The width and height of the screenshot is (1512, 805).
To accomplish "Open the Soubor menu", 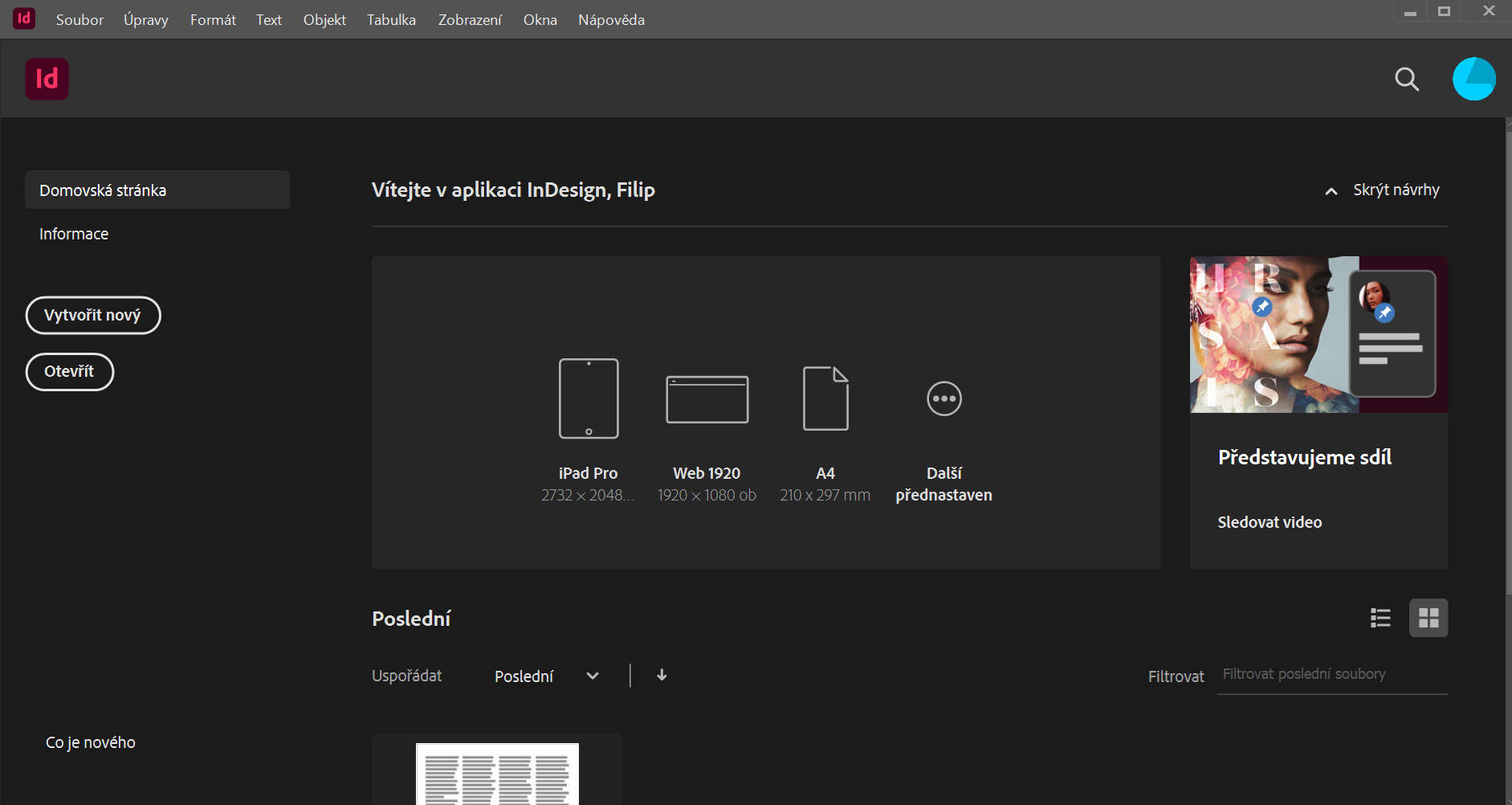I will point(79,20).
